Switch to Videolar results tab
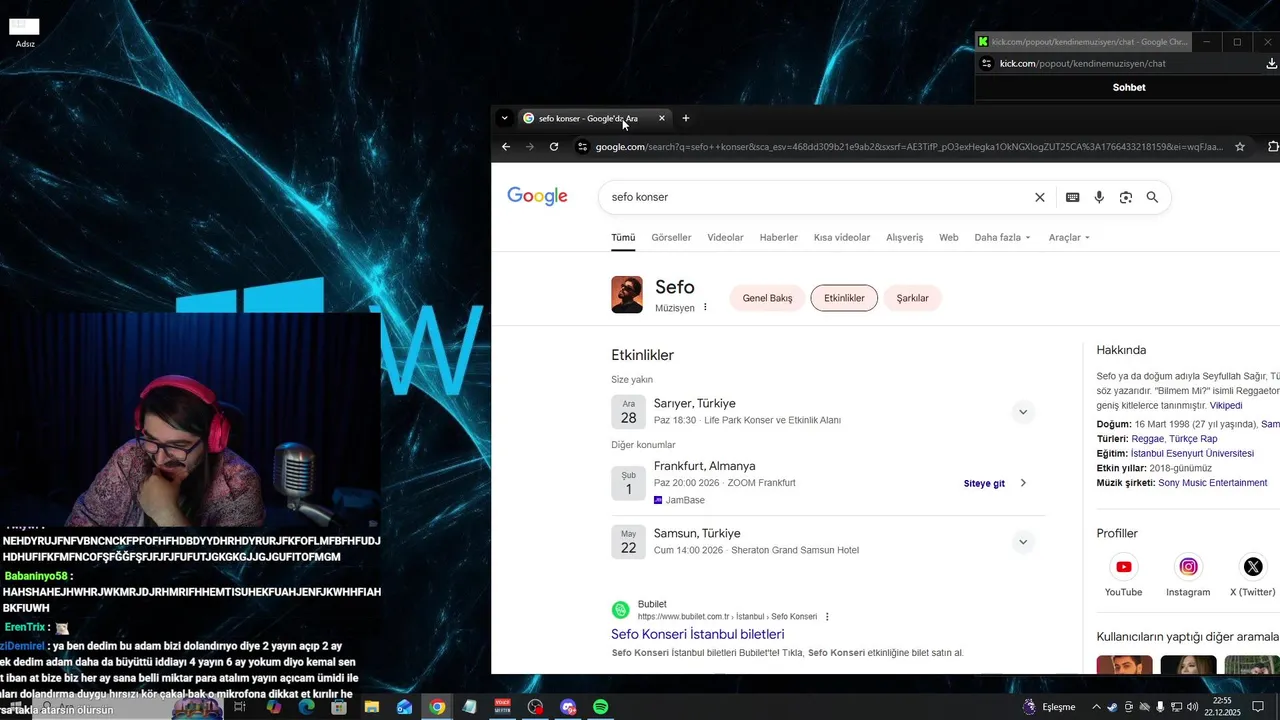The image size is (1280, 720). point(725,238)
